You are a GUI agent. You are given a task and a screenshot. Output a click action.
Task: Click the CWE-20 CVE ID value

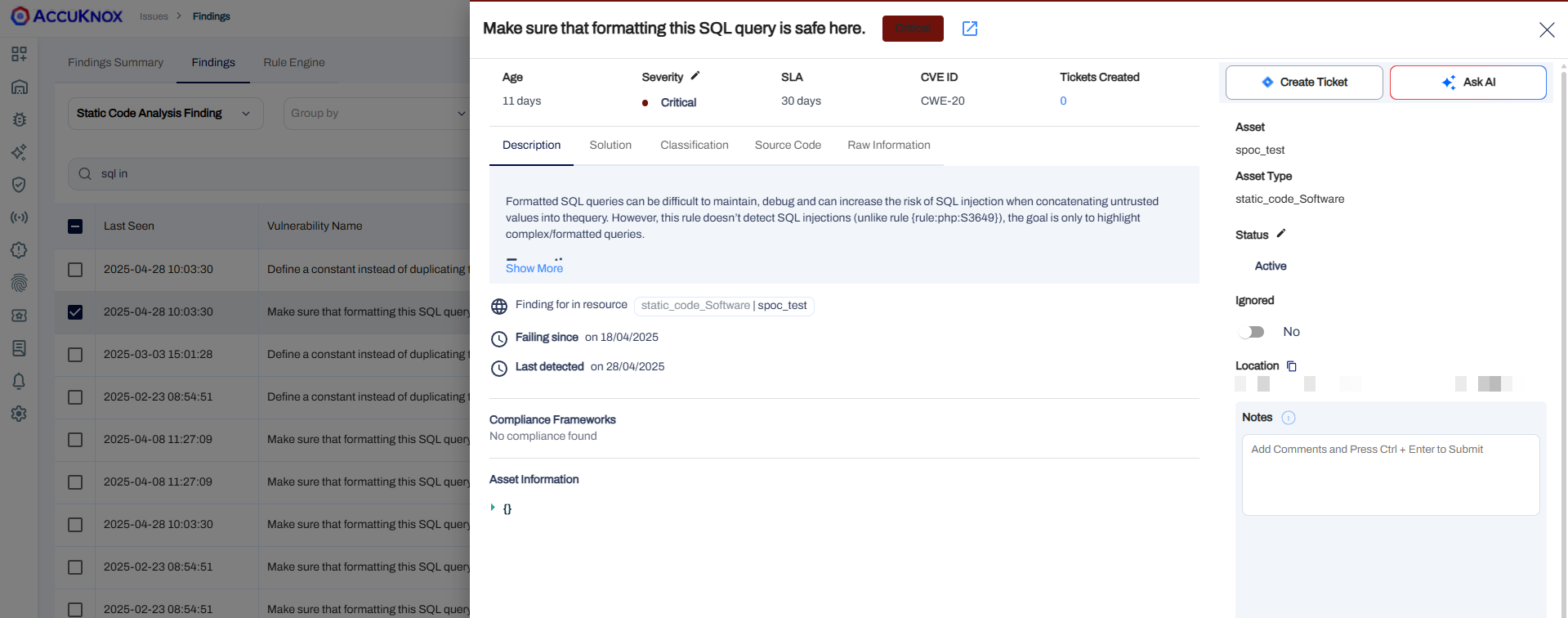[x=942, y=101]
